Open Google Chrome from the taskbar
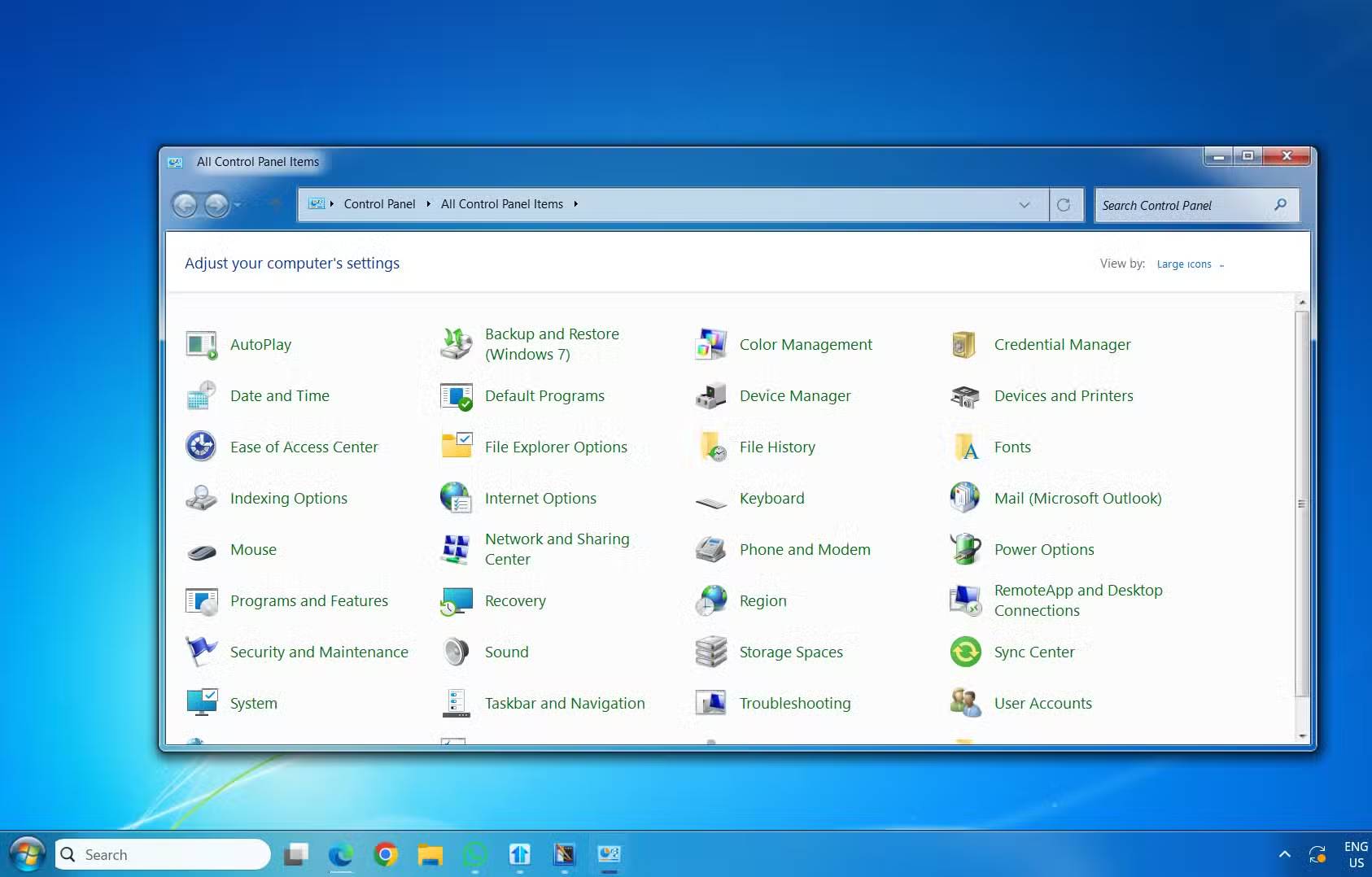The height and width of the screenshot is (877, 1372). pos(386,854)
